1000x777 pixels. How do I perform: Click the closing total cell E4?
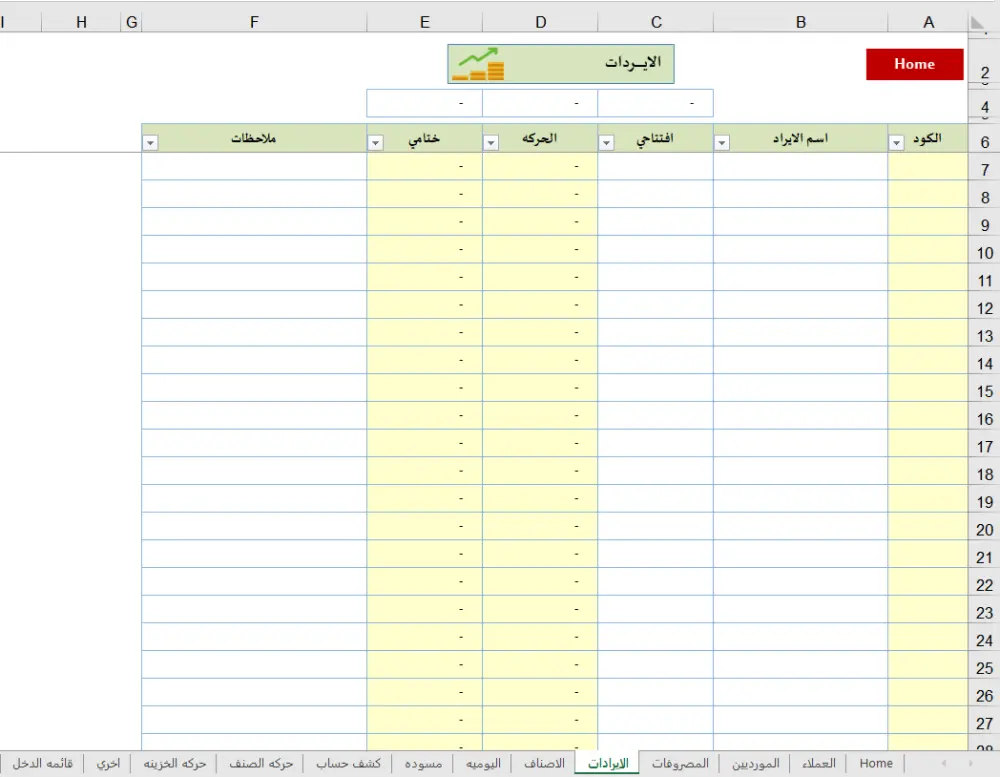coord(425,103)
